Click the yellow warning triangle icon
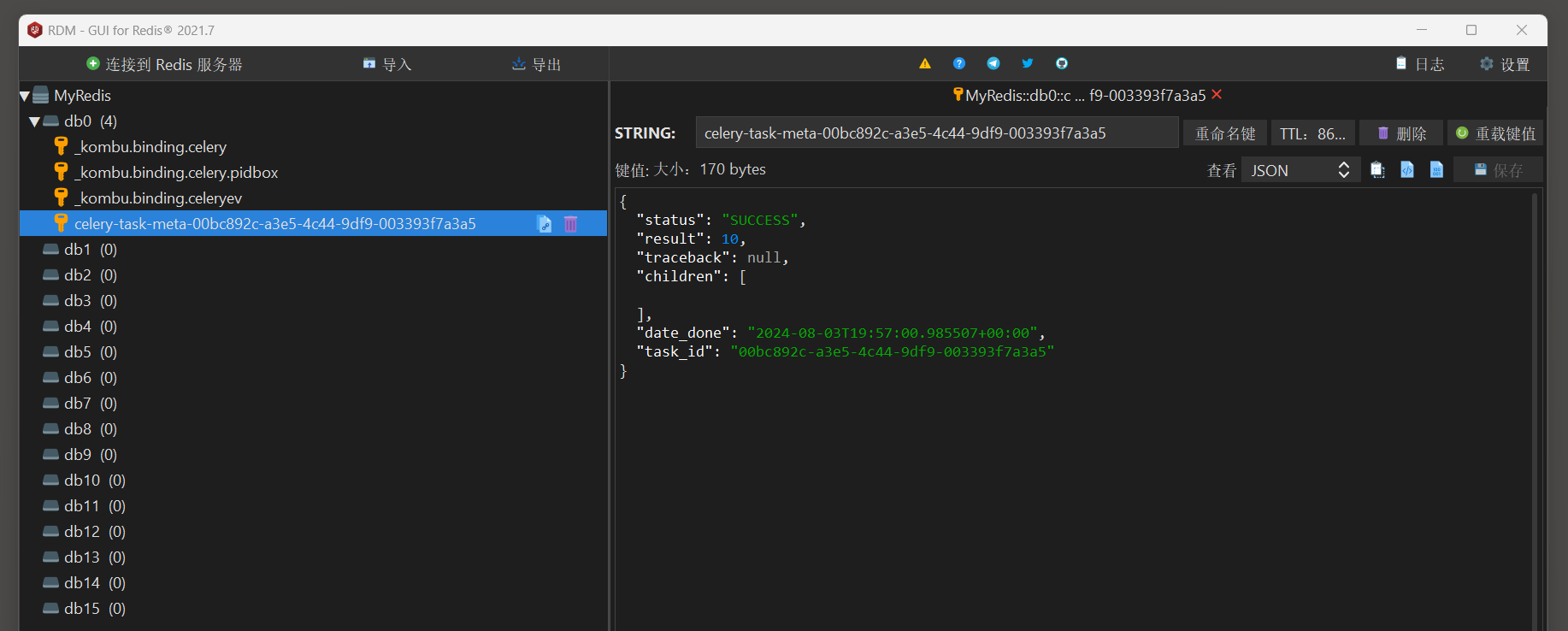 (x=925, y=63)
